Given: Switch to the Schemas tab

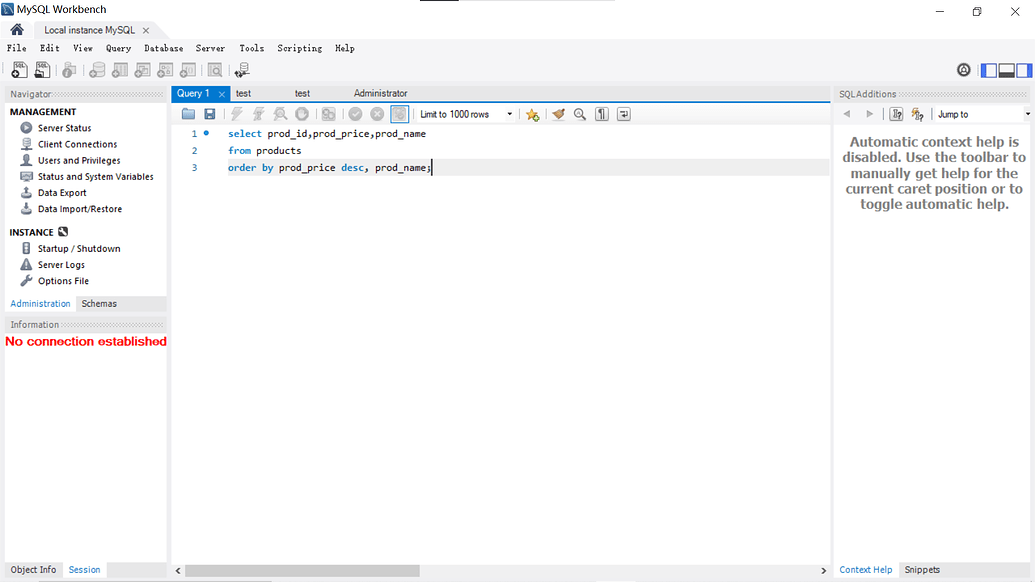Looking at the screenshot, I should point(99,304).
